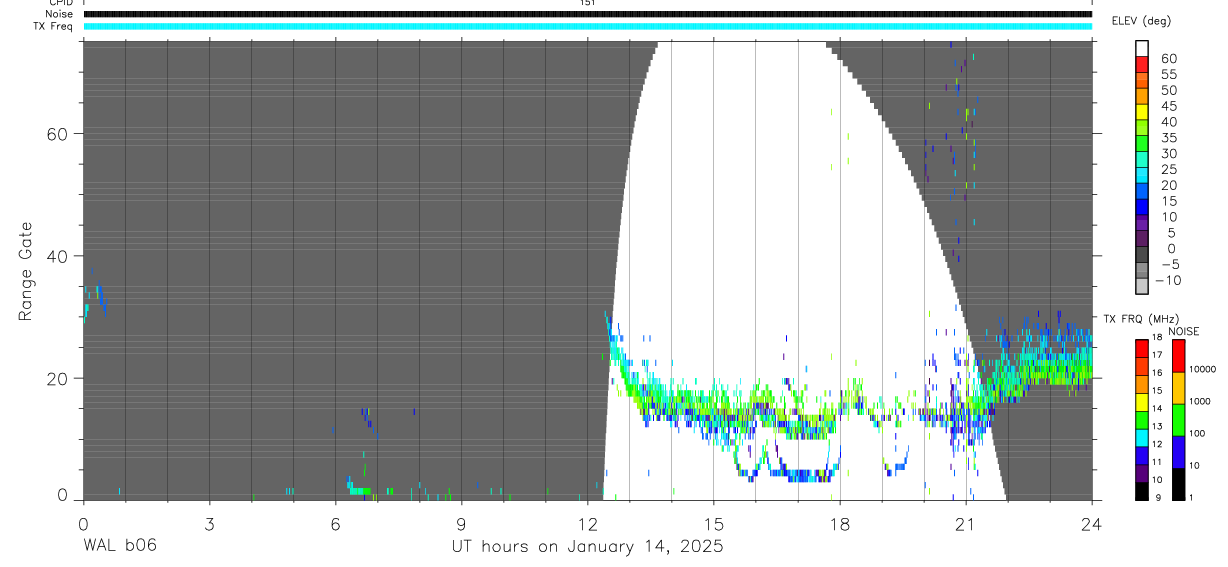Click the '9' label of the TX FRQ legend

tap(1158, 498)
